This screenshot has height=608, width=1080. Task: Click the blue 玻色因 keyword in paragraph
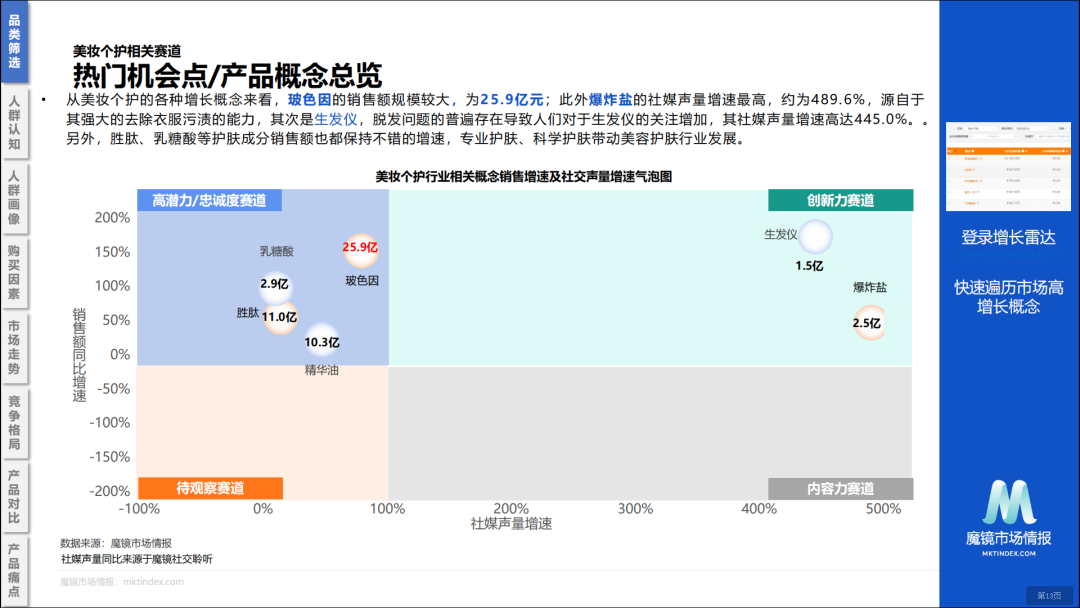(309, 100)
